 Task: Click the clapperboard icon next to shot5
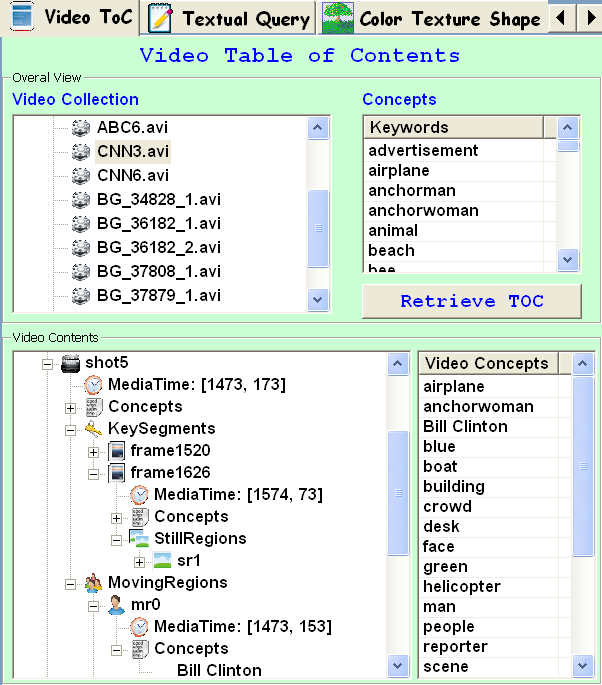(70, 363)
